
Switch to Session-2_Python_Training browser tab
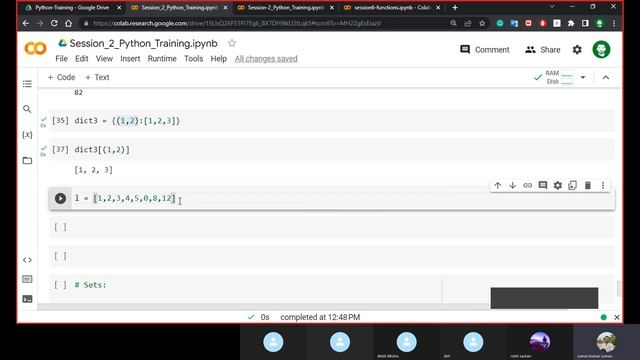click(x=285, y=7)
